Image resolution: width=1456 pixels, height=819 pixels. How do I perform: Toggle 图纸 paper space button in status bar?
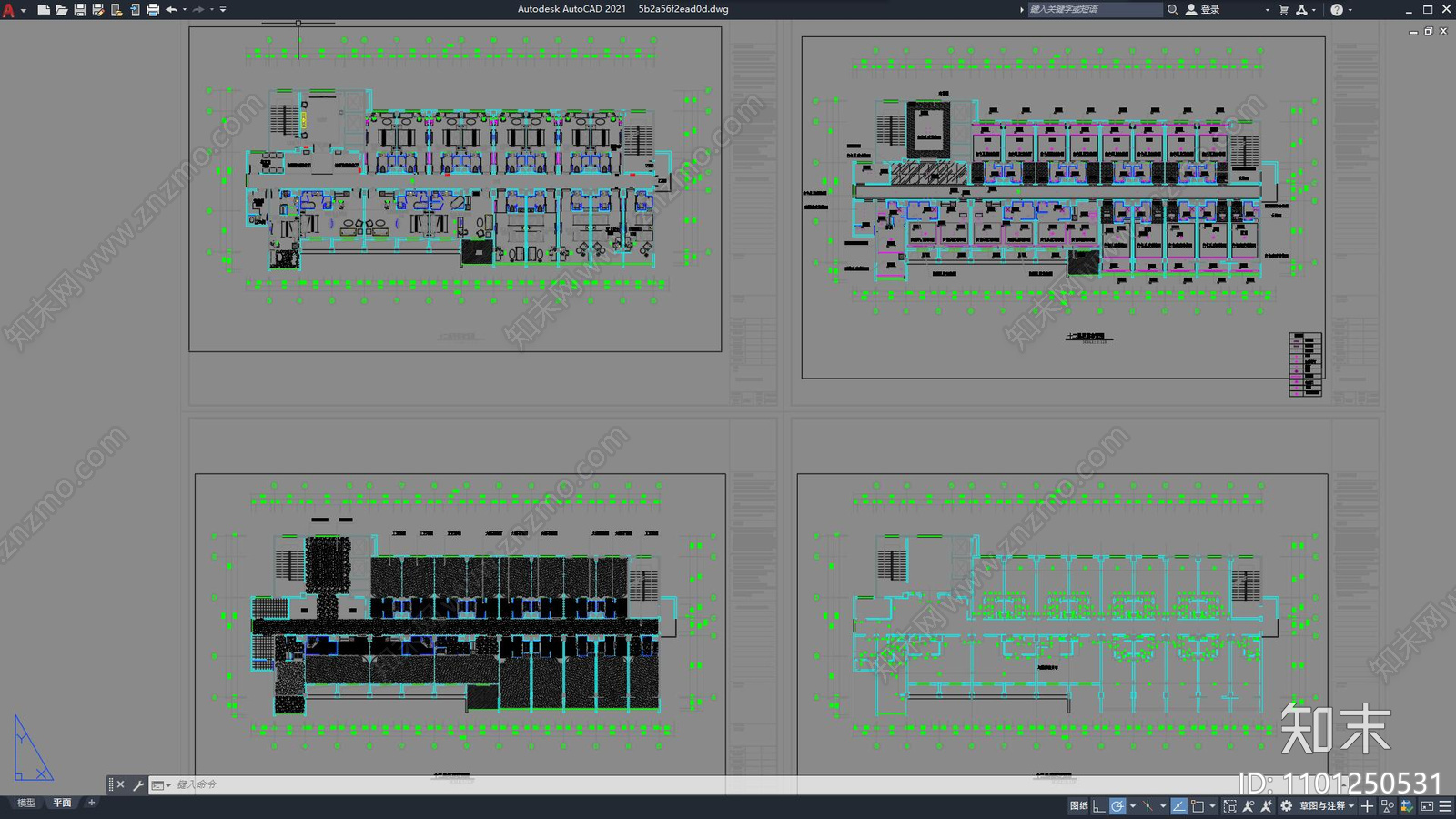(x=1079, y=806)
